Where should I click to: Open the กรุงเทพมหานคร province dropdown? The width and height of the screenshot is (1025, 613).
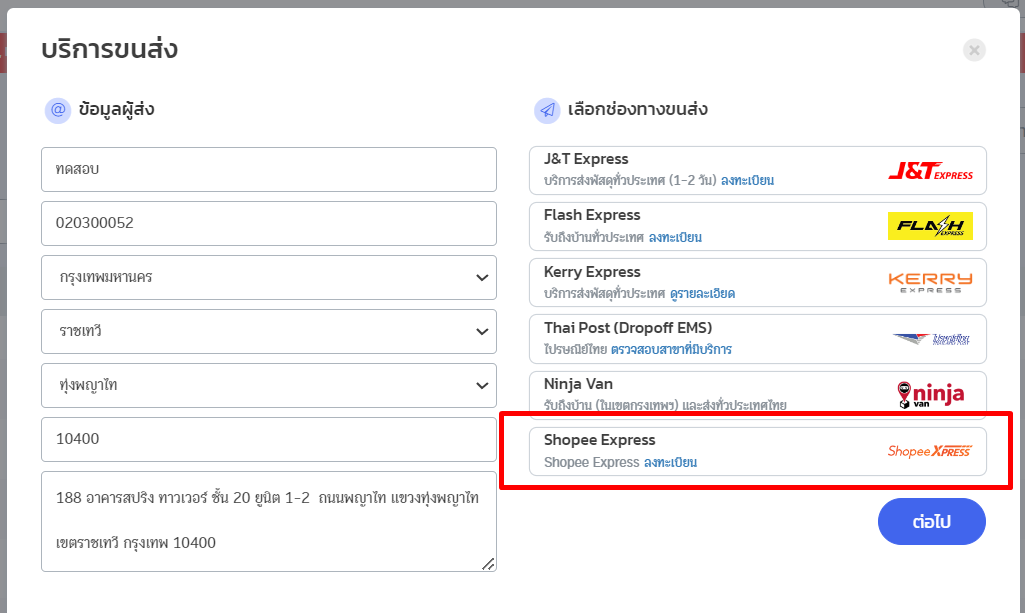point(268,277)
